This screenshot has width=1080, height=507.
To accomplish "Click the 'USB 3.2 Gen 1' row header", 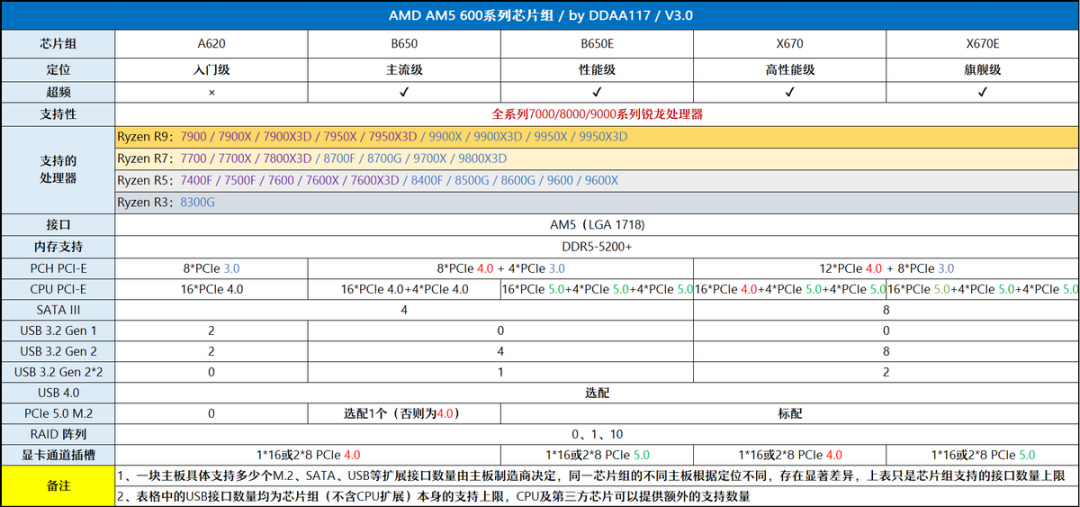I will tap(58, 331).
